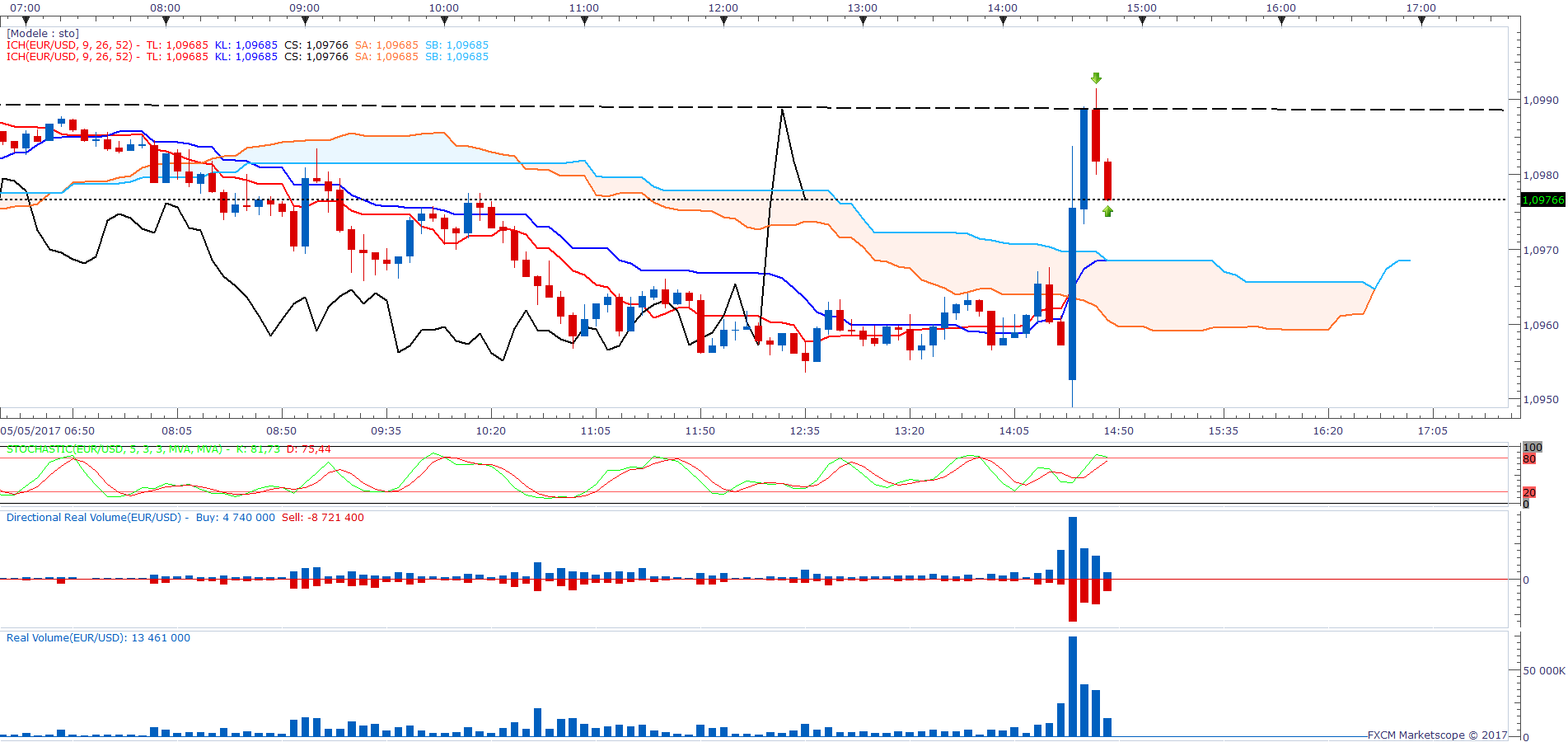Click the 11:00 time label on the top axis
1568x742 pixels.
(584, 8)
